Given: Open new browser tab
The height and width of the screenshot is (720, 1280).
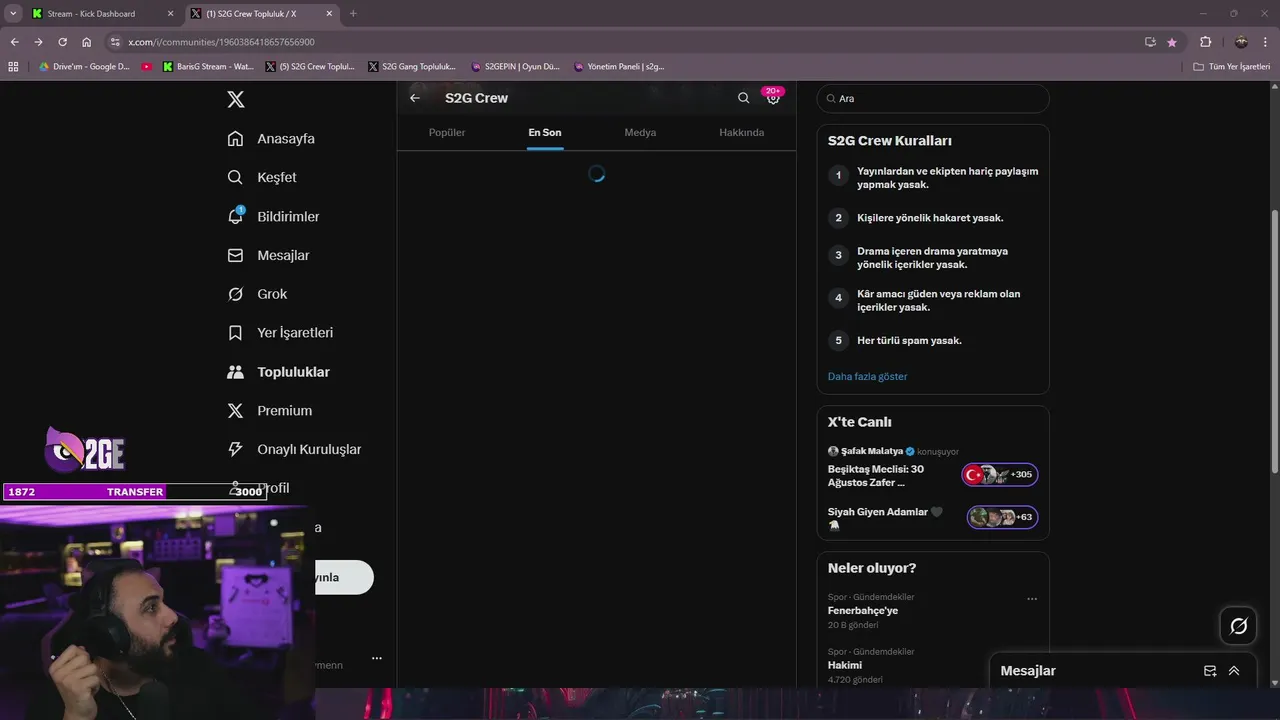Looking at the screenshot, I should 353,14.
